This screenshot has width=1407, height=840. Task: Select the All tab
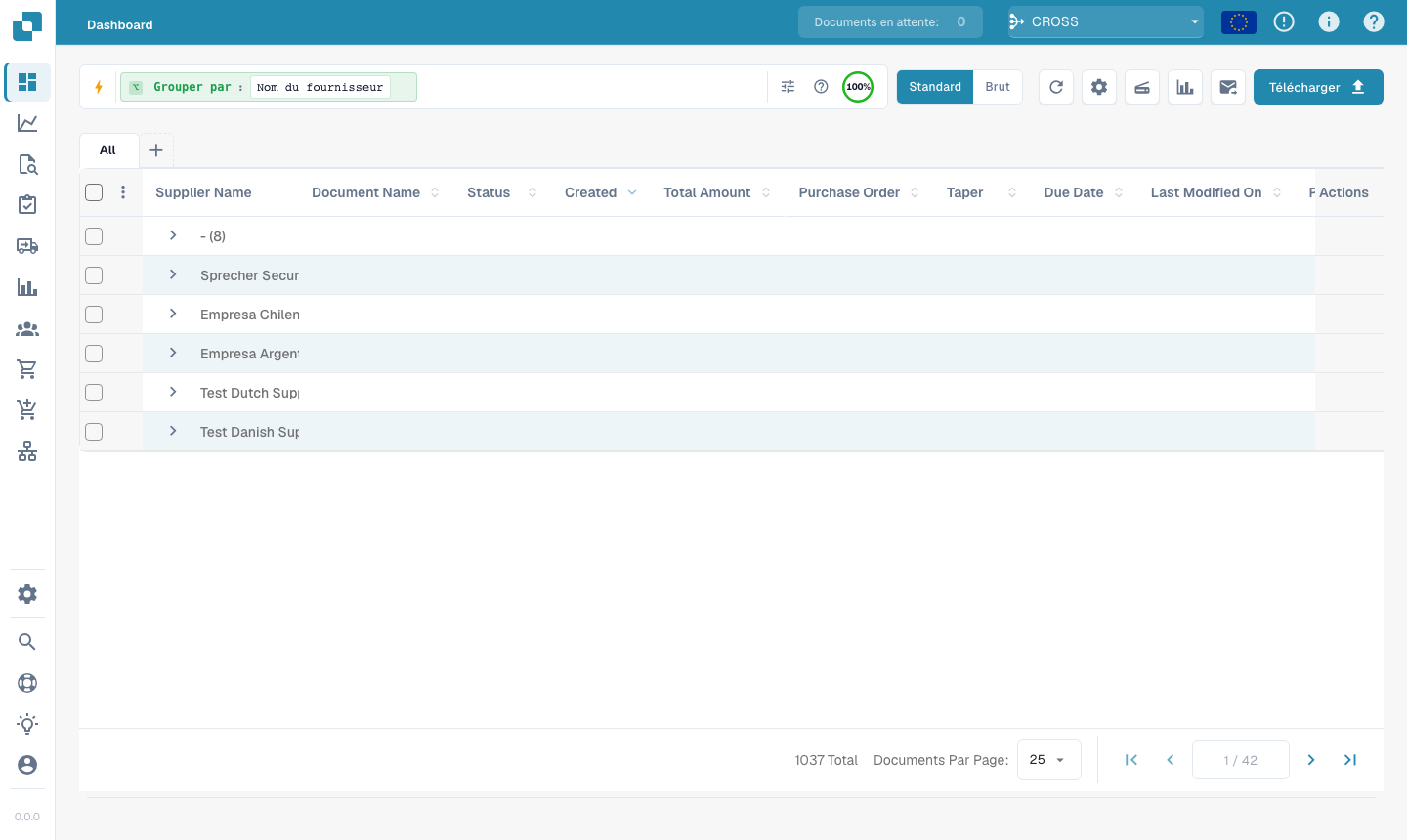coord(107,150)
